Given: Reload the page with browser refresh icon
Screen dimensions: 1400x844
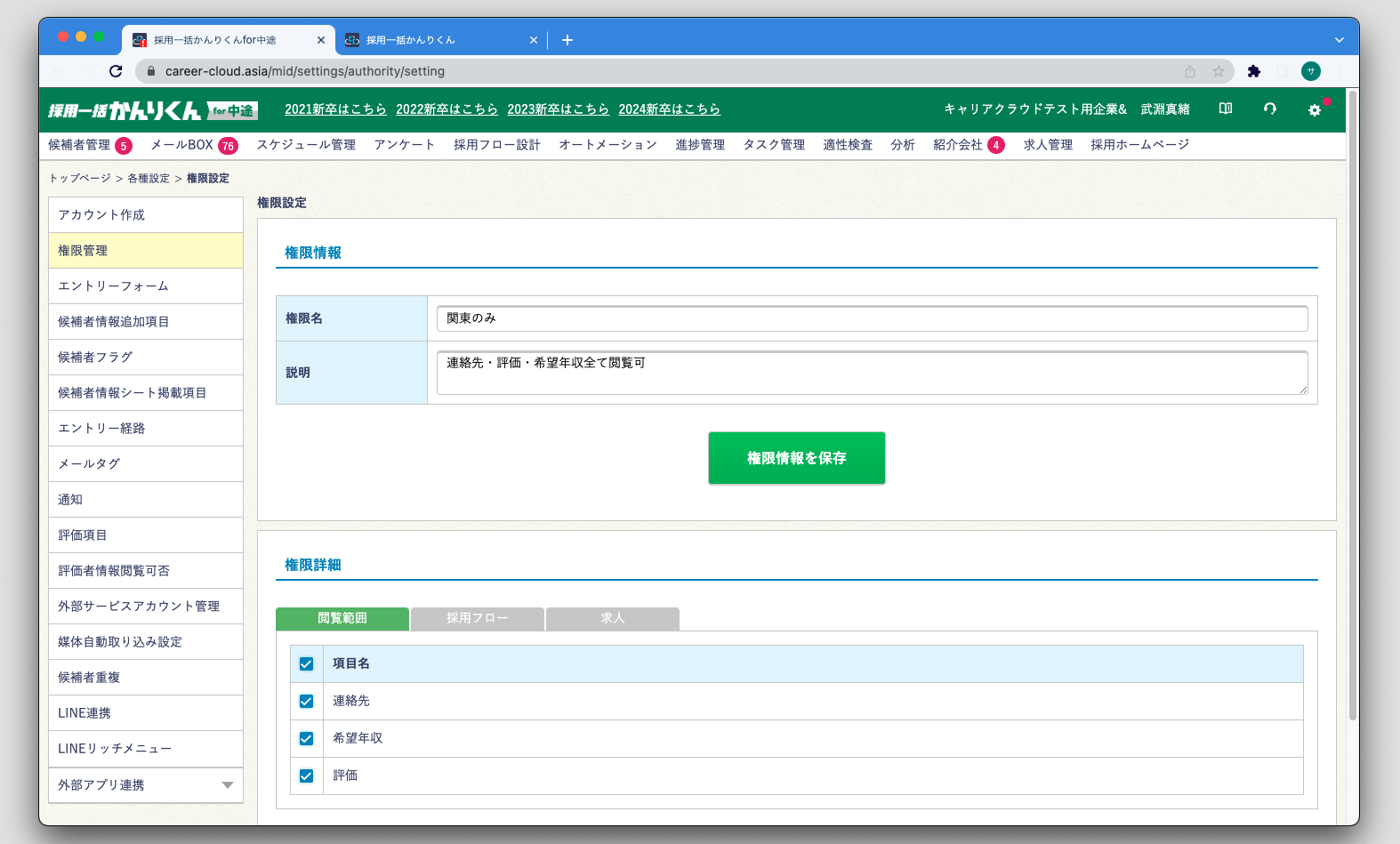Looking at the screenshot, I should tap(116, 71).
